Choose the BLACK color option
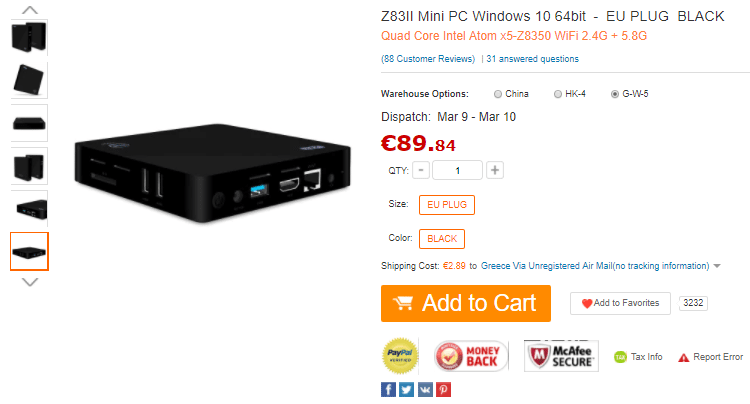Viewport: 750px width, 404px height. [442, 239]
